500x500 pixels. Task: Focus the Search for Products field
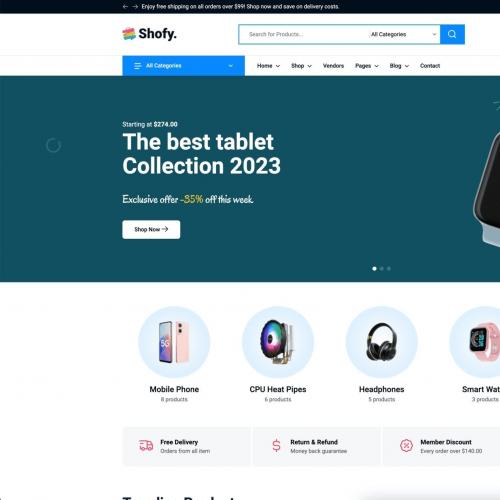(x=305, y=34)
